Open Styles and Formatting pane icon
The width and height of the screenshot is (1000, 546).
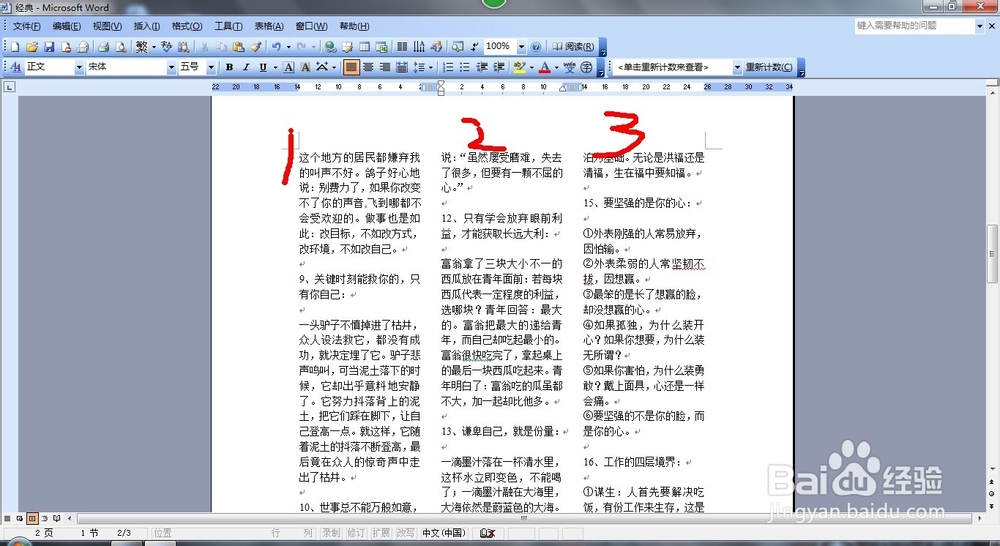pyautogui.click(x=15, y=67)
